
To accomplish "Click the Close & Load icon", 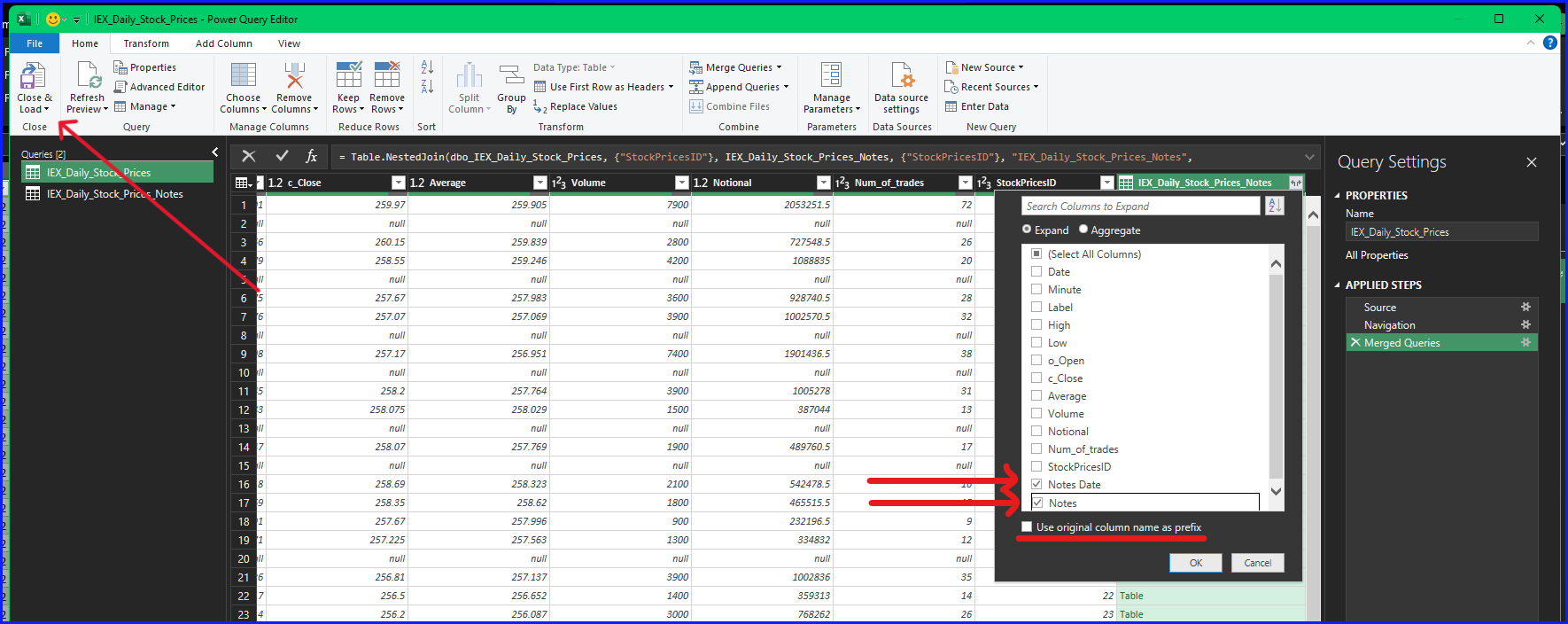I will (33, 75).
